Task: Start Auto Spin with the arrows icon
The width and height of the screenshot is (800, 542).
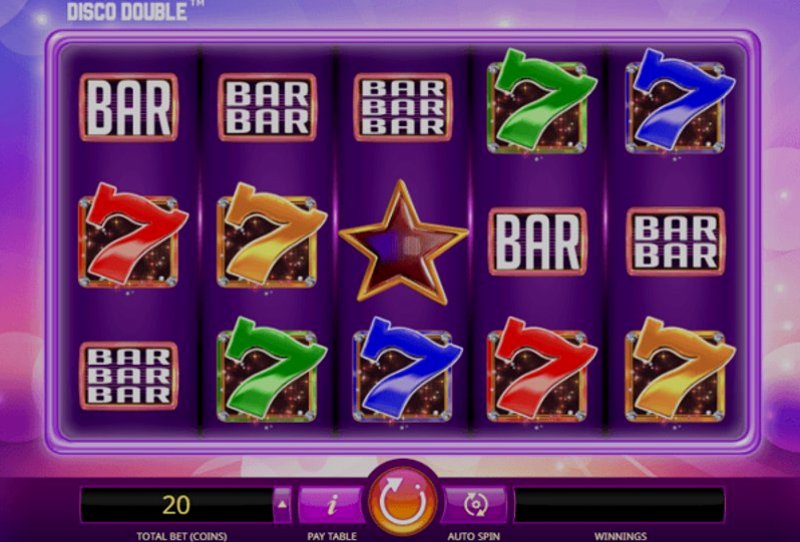Action: click(x=474, y=505)
